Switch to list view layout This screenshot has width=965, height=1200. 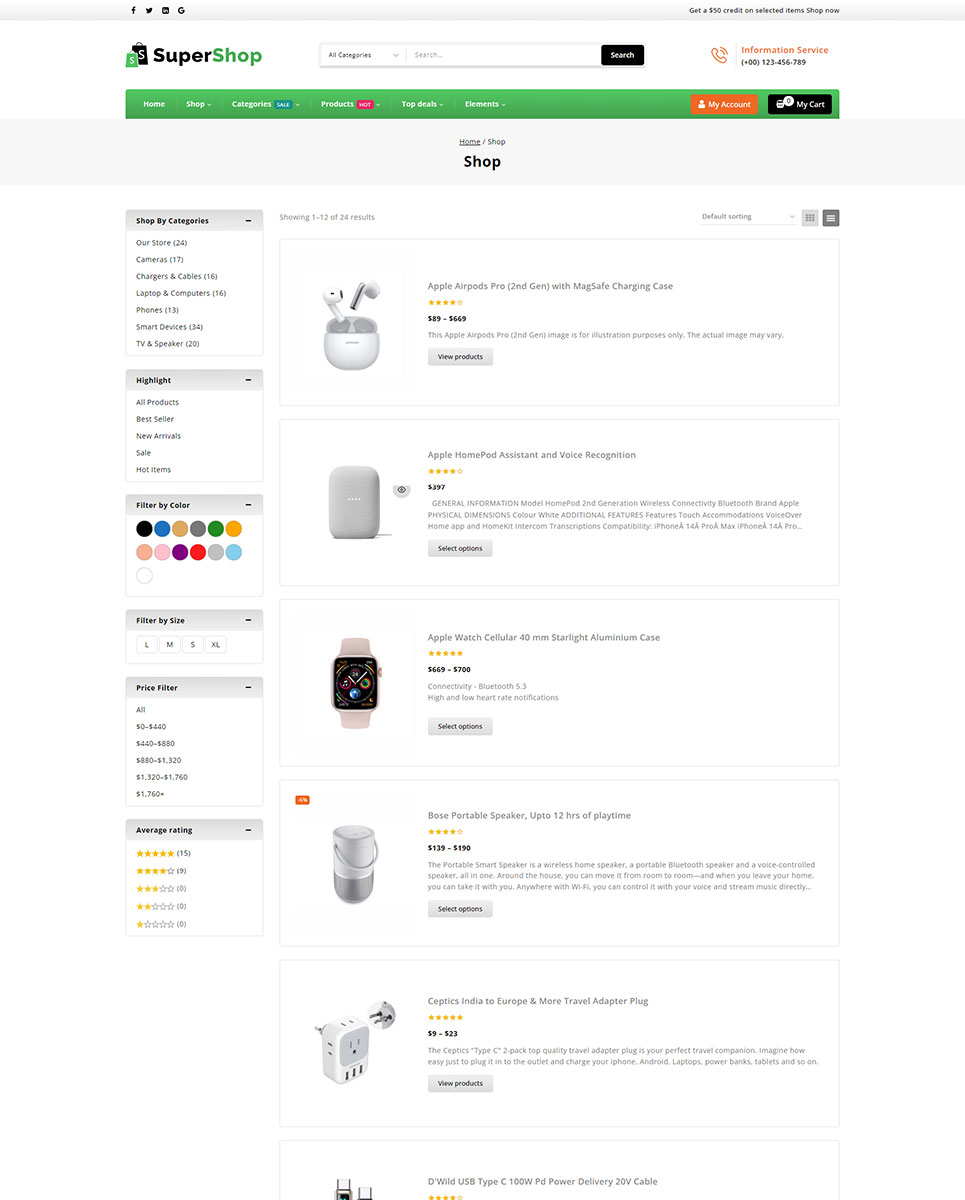tap(831, 217)
